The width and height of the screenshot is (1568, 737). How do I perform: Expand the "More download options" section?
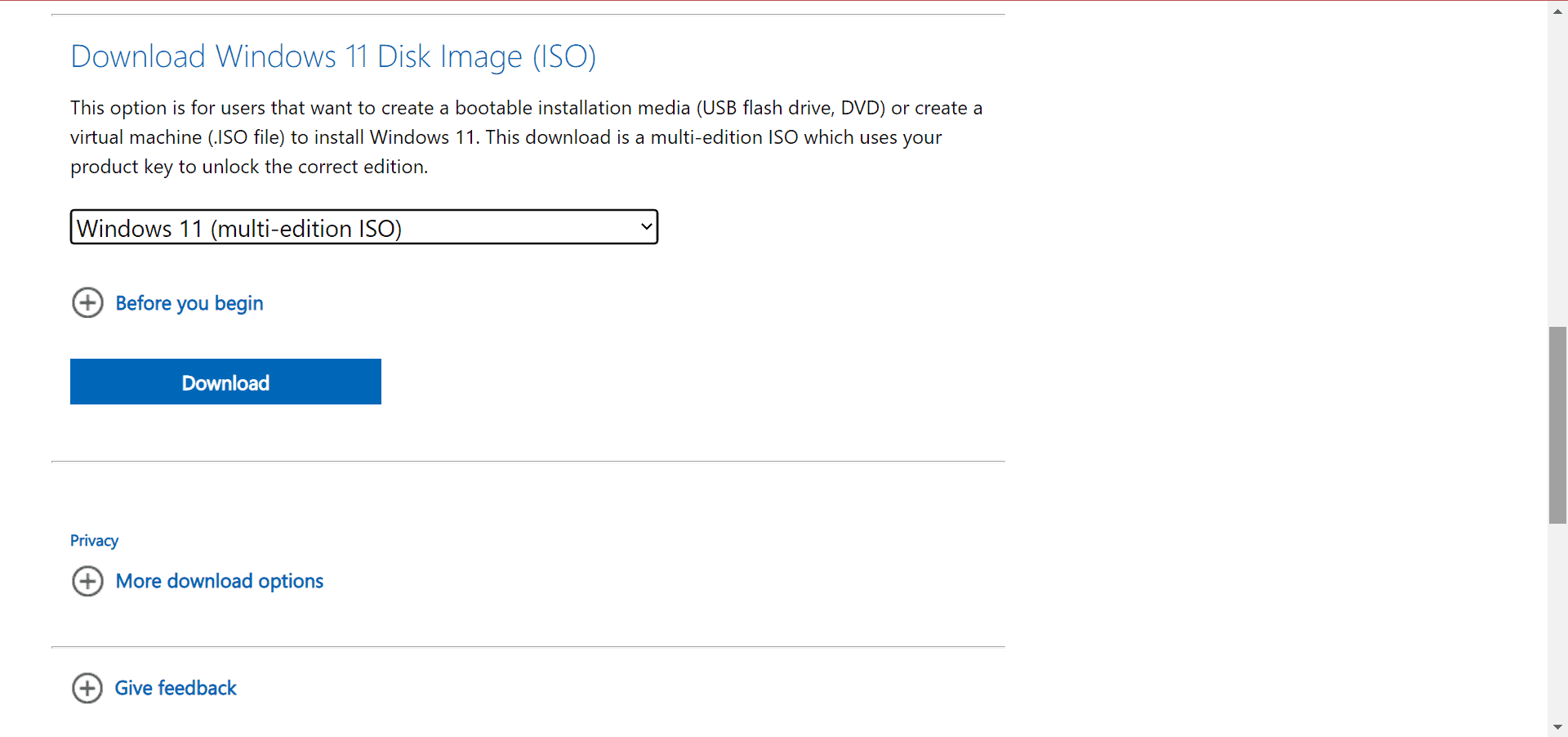[220, 581]
